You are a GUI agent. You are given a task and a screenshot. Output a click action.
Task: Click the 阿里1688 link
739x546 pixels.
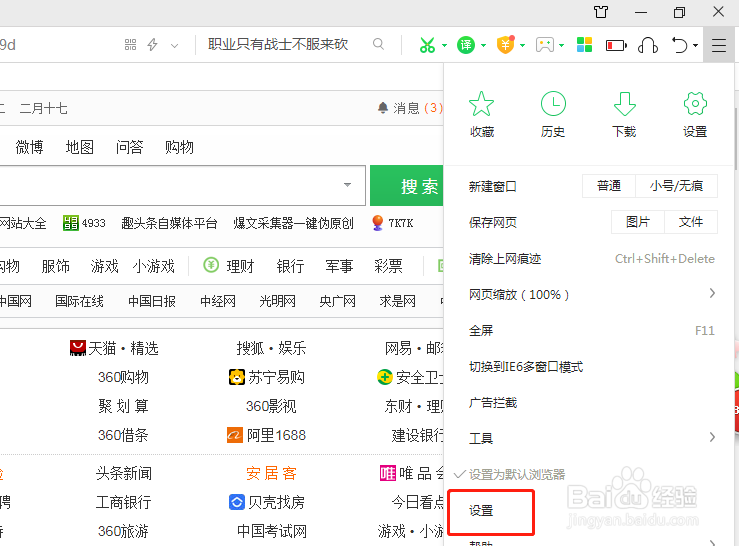(x=267, y=435)
